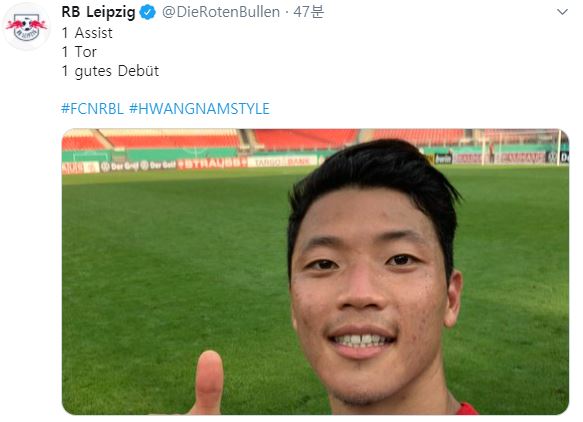Viewport: 583px width, 422px height.
Task: Open the 47분 timestamp permalink
Action: coord(309,12)
